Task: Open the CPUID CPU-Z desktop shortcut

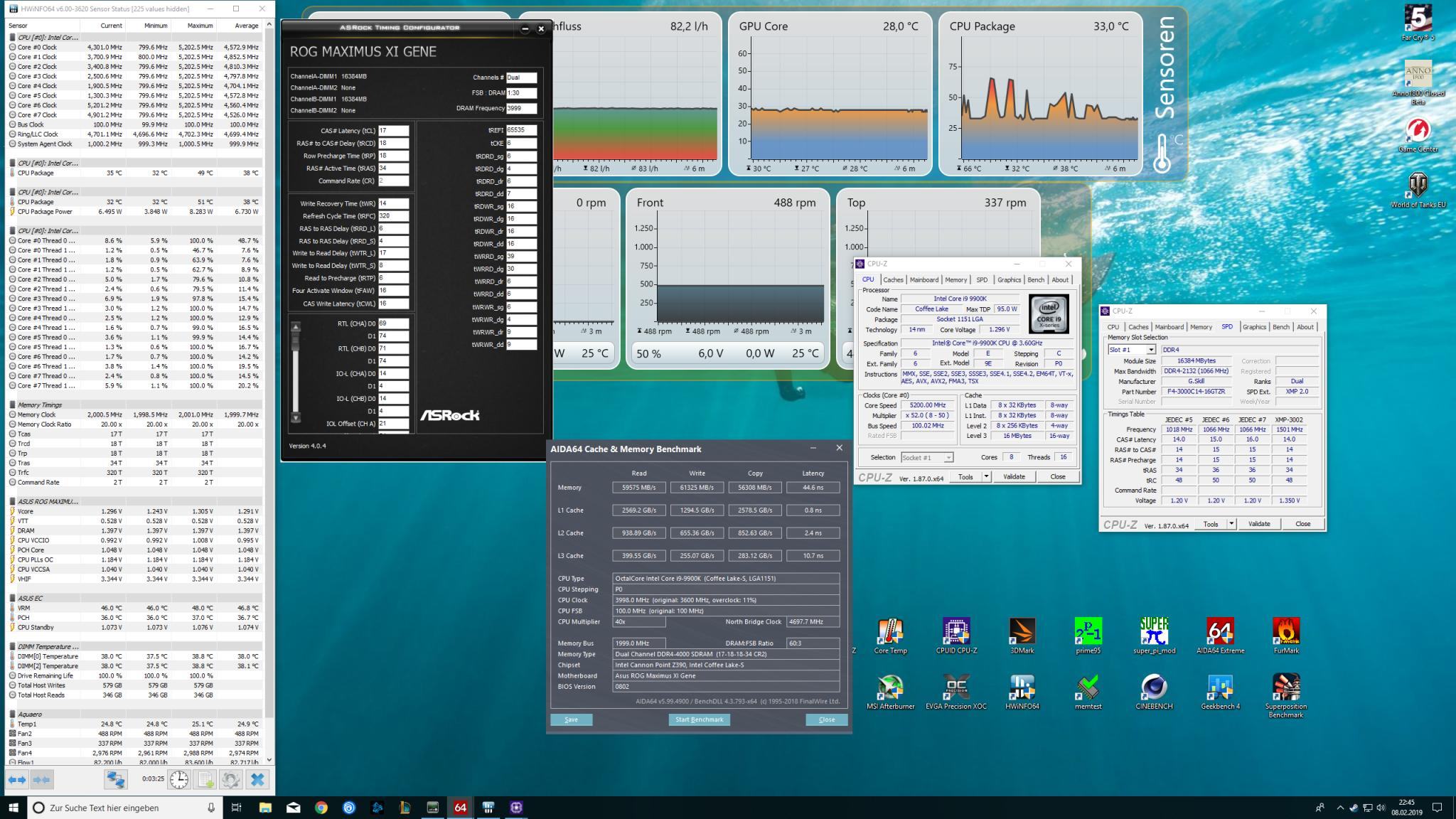Action: [x=956, y=636]
